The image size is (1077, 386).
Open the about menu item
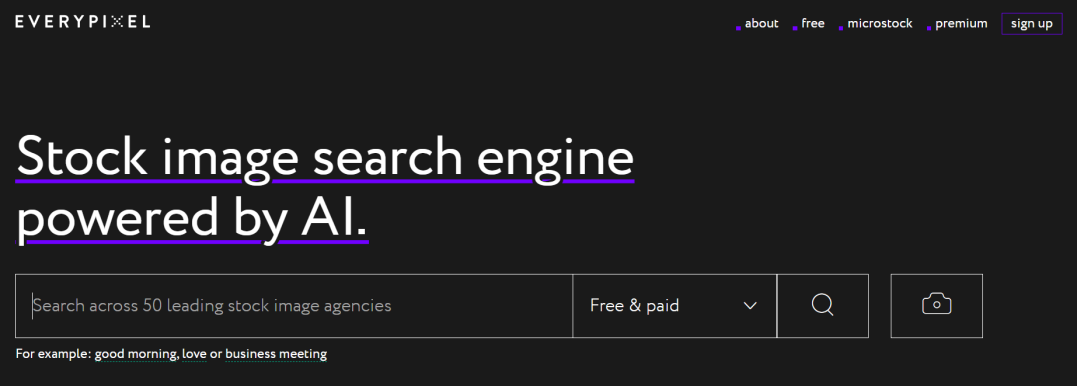[762, 23]
